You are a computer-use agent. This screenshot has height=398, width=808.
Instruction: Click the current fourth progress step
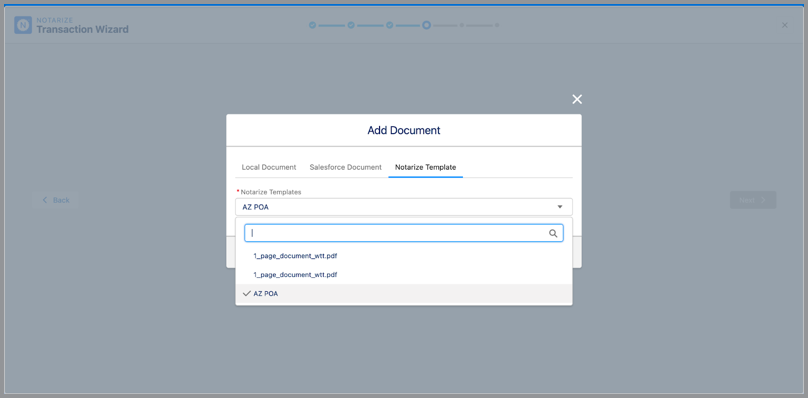point(427,25)
